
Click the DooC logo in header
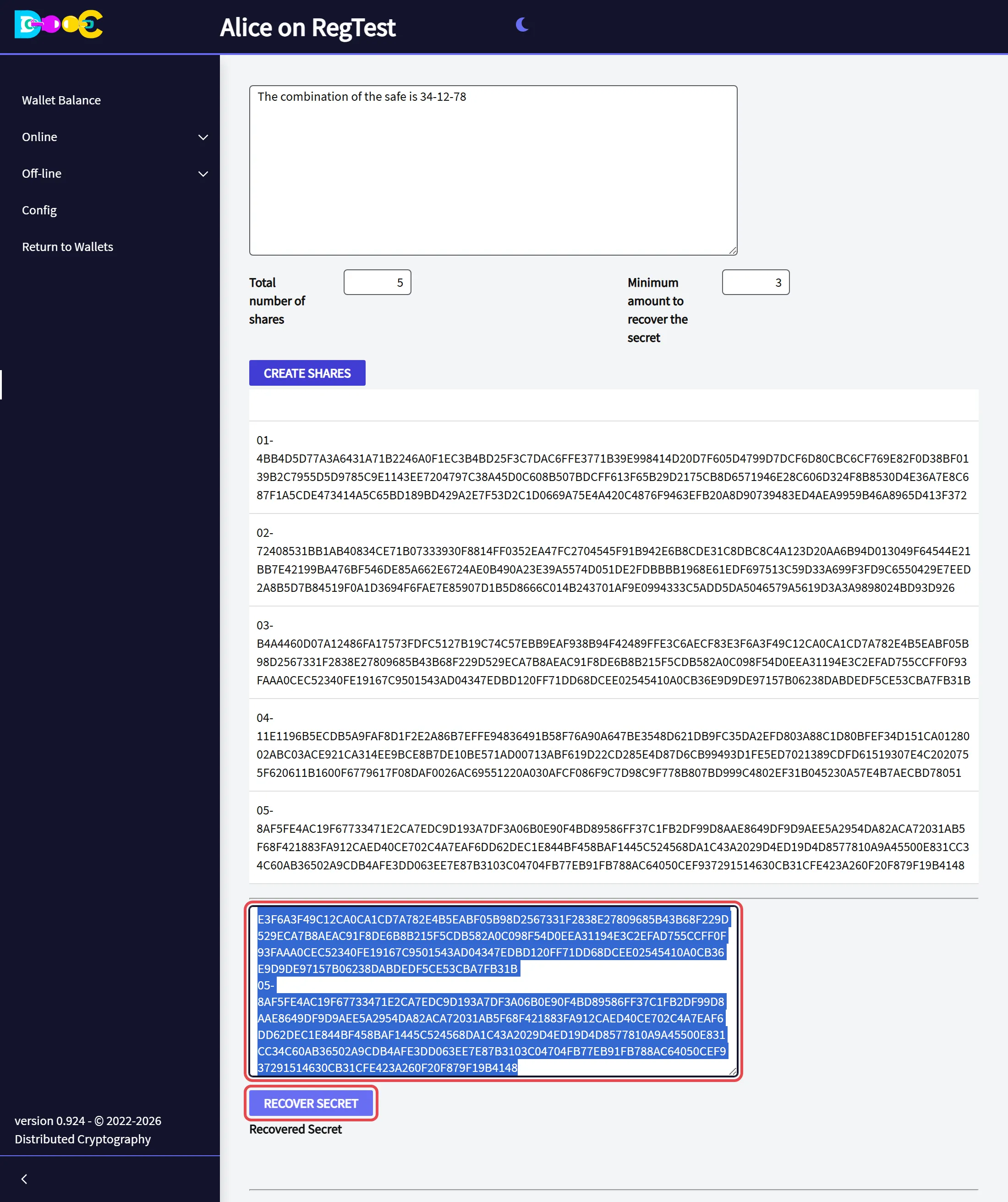tap(58, 24)
